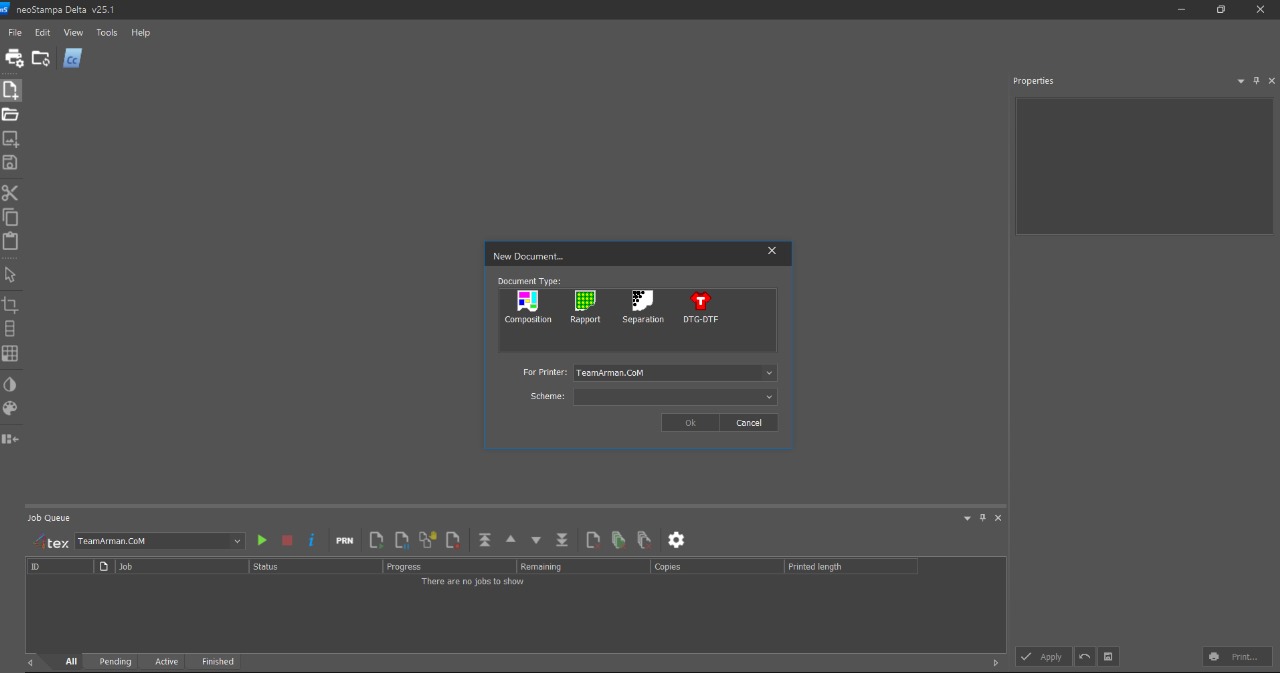Click the scissors Cut icon

[x=10, y=193]
